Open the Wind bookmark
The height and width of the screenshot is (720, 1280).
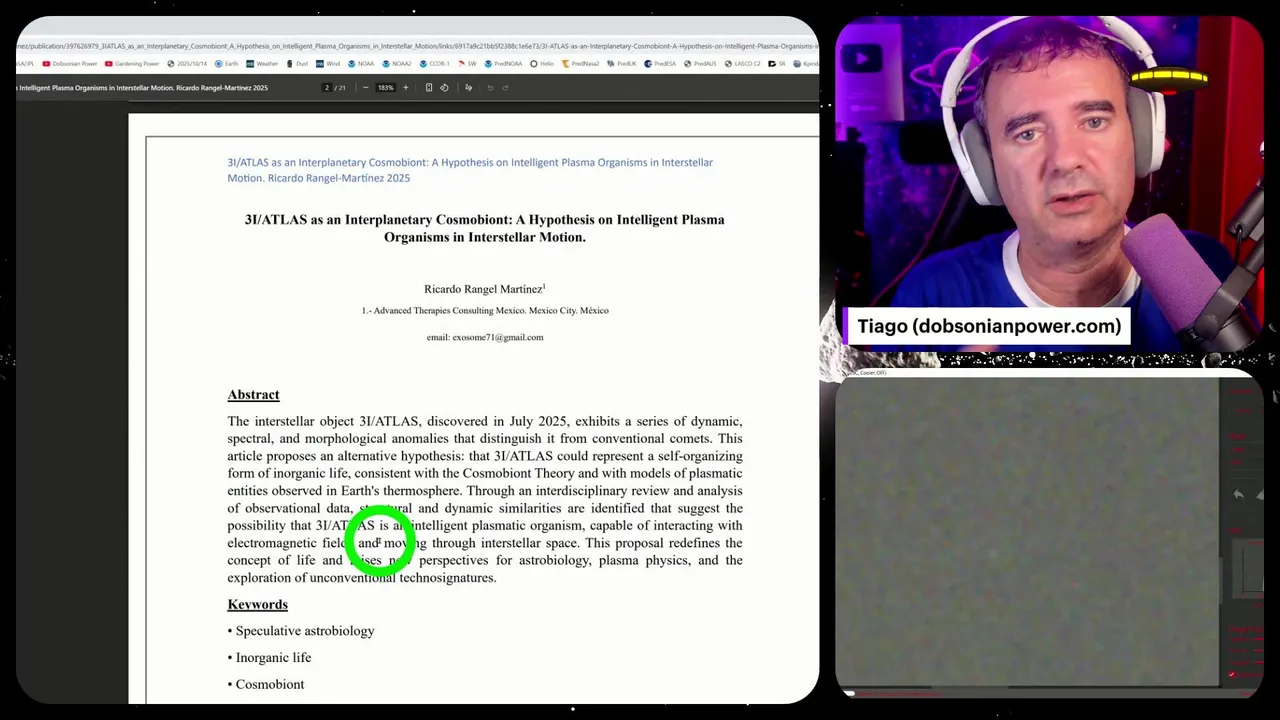[x=328, y=64]
